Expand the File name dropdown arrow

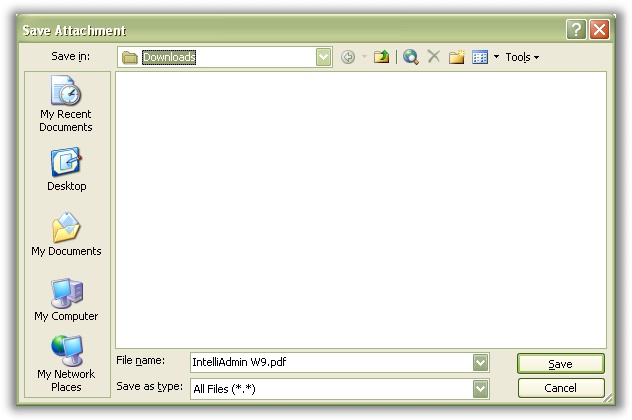coord(480,362)
